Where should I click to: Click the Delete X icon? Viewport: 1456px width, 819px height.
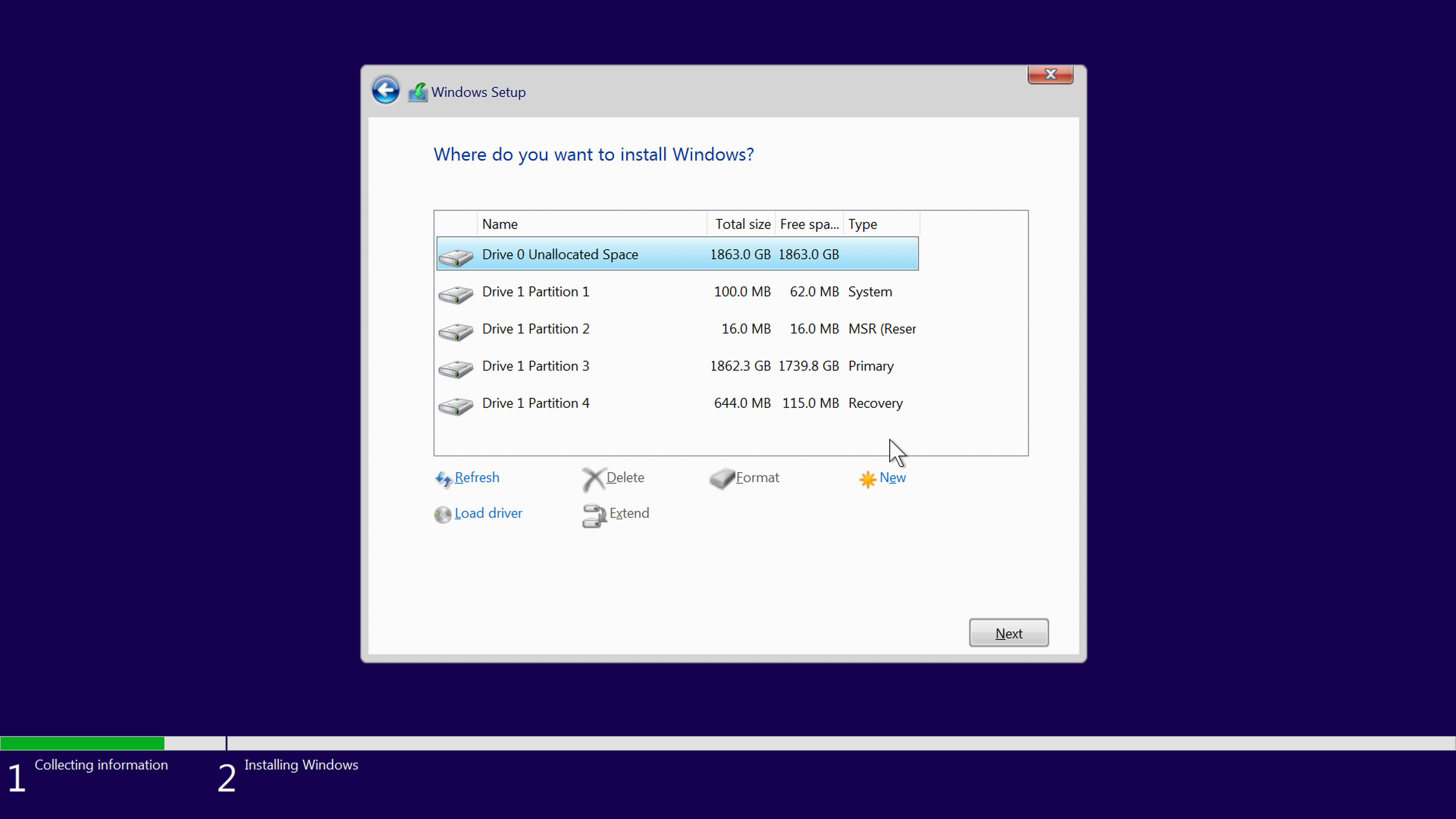point(593,479)
